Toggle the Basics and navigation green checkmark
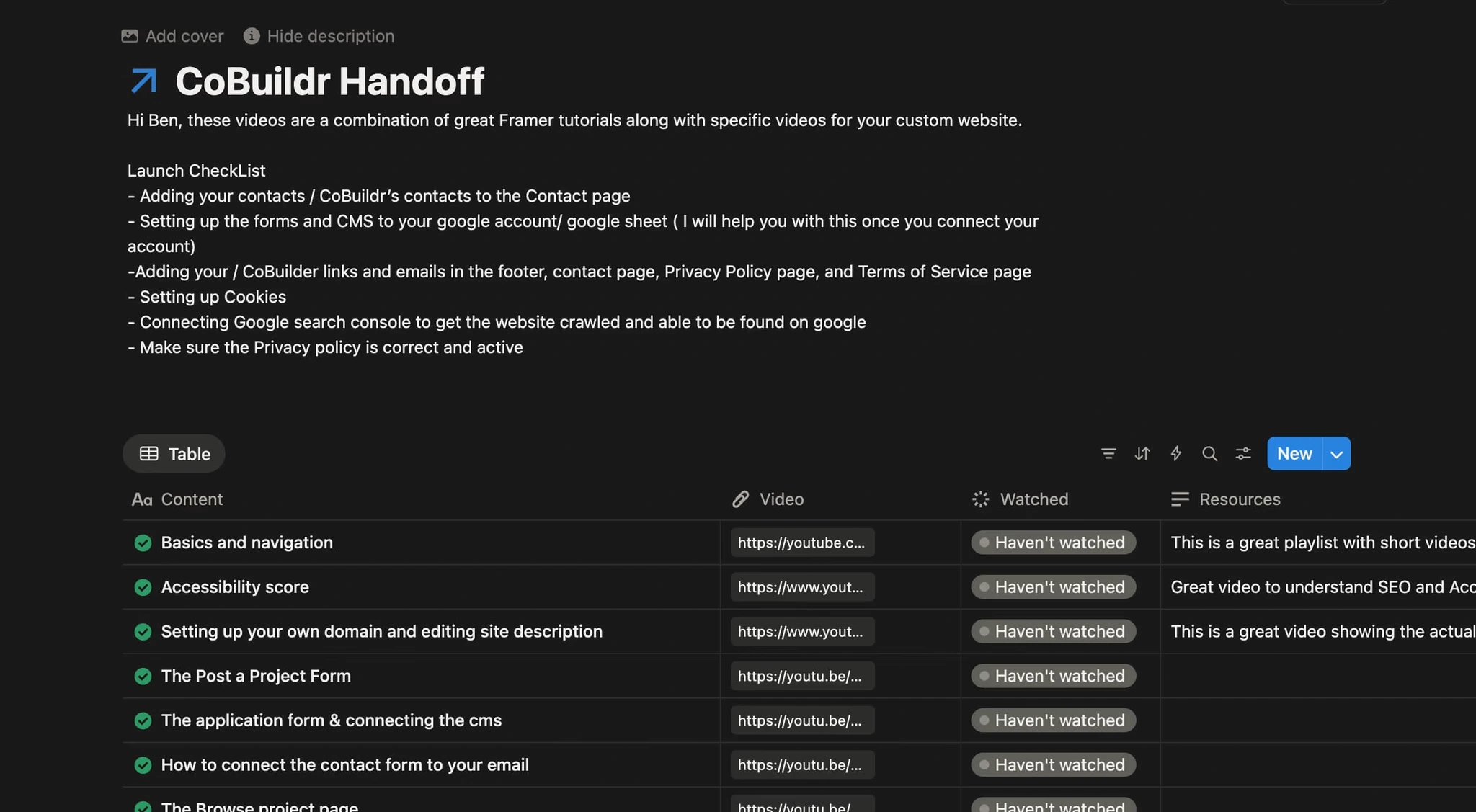1476x812 pixels. pyautogui.click(x=143, y=543)
